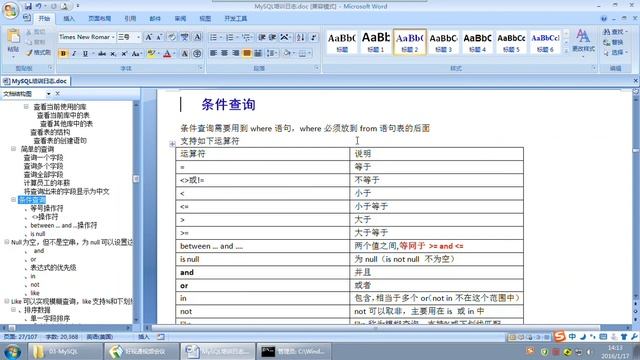Toggle Bold formatting

coord(63,53)
